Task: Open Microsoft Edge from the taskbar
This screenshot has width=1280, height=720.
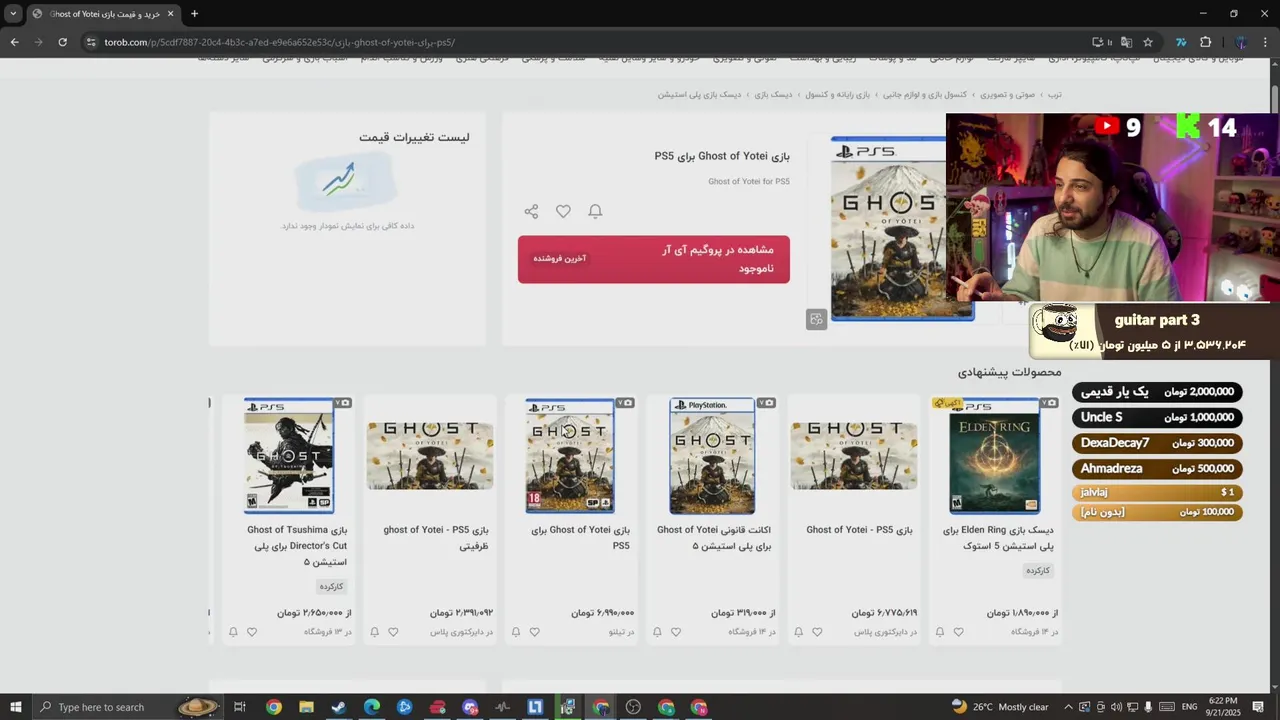Action: coord(372,707)
